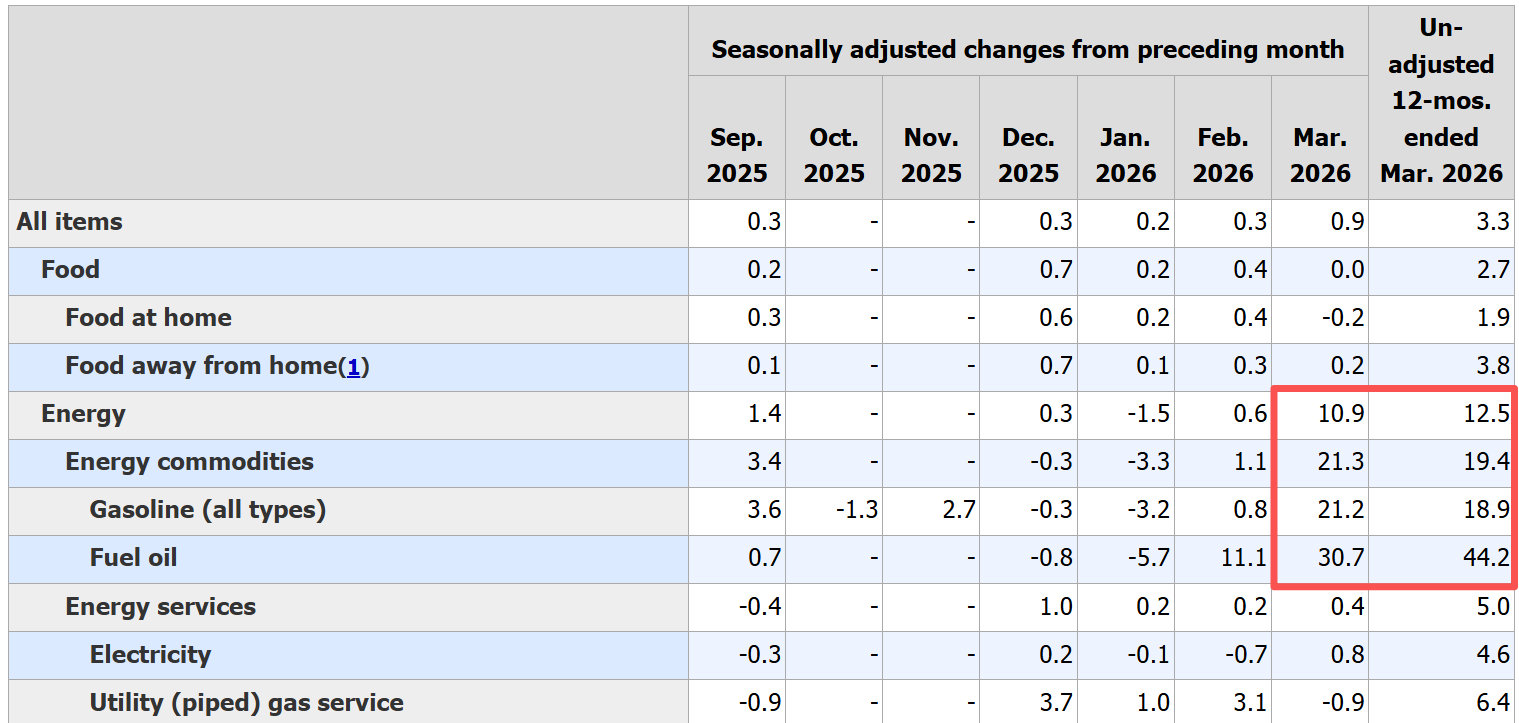1519x723 pixels.
Task: Click the Energy services row label
Action: tap(160, 607)
